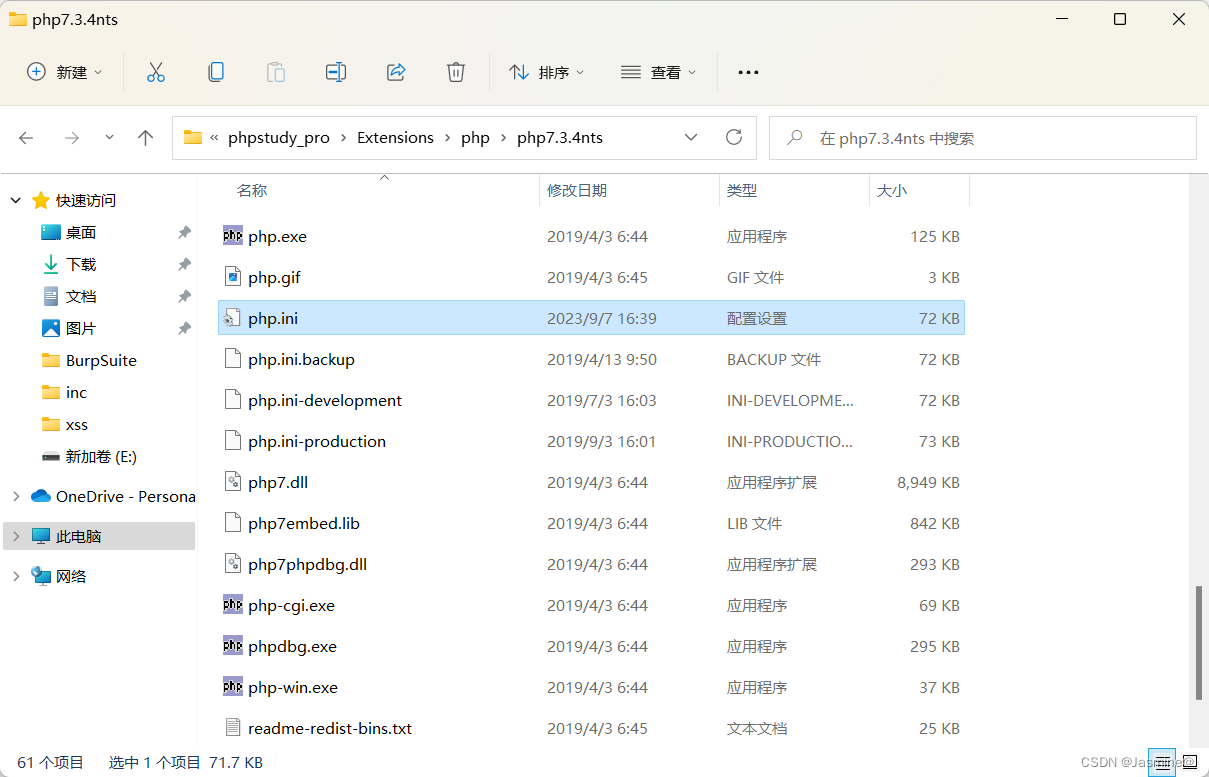Expand 此电脑 in the navigation pane
Screen dimensions: 1209x777
[18, 535]
